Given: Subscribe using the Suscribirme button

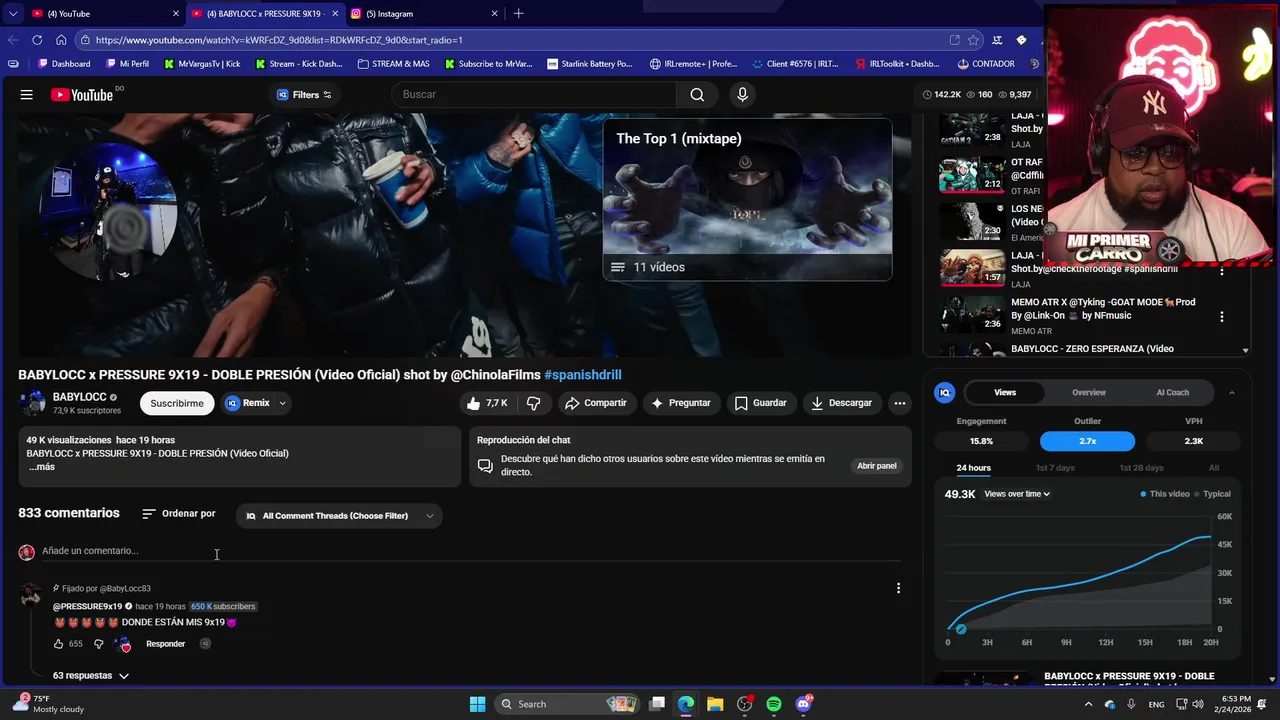Looking at the screenshot, I should [x=177, y=403].
